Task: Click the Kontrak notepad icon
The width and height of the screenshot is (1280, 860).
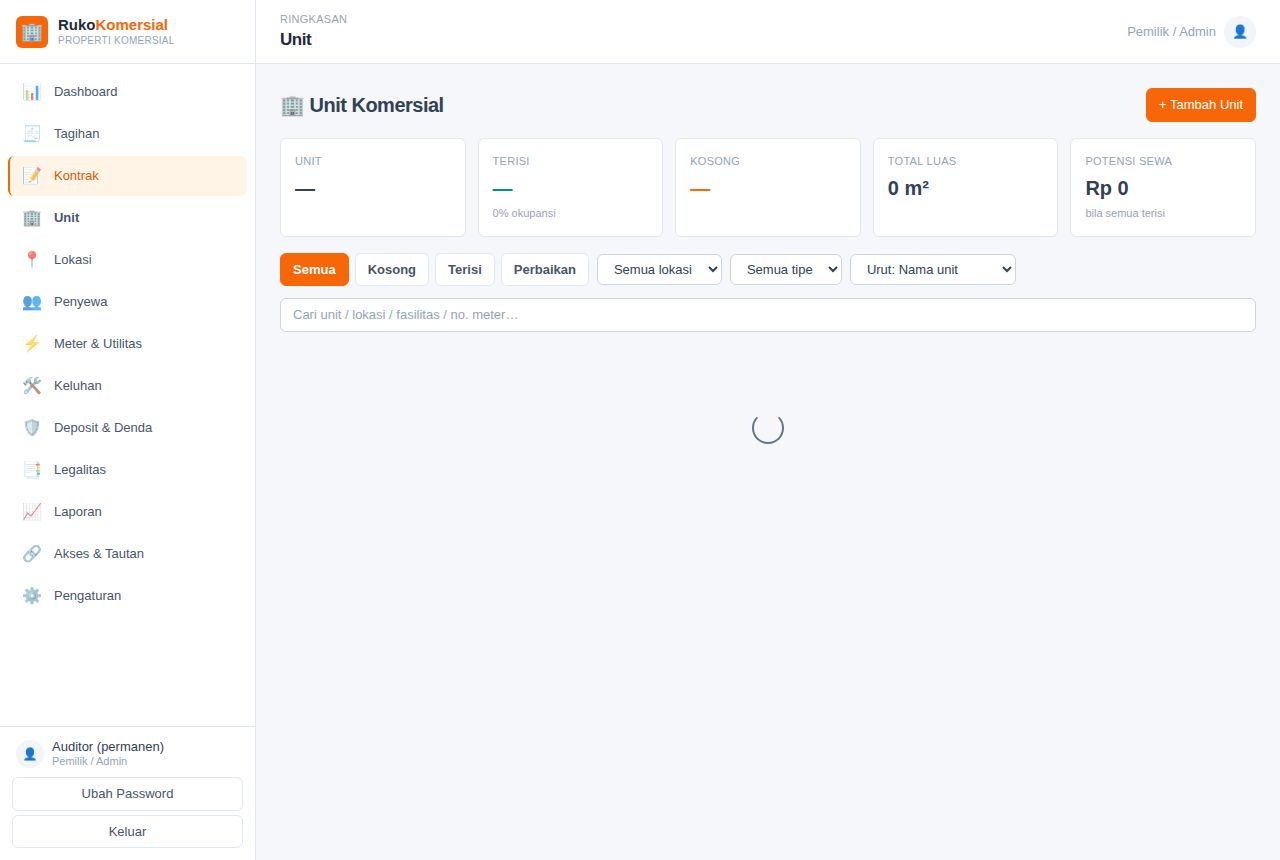Action: click(32, 176)
